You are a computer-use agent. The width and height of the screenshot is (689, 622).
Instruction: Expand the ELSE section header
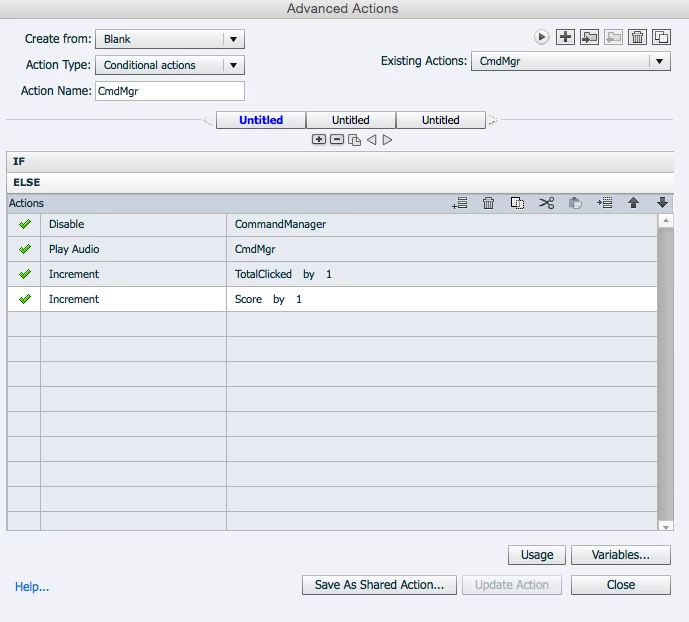pos(340,182)
